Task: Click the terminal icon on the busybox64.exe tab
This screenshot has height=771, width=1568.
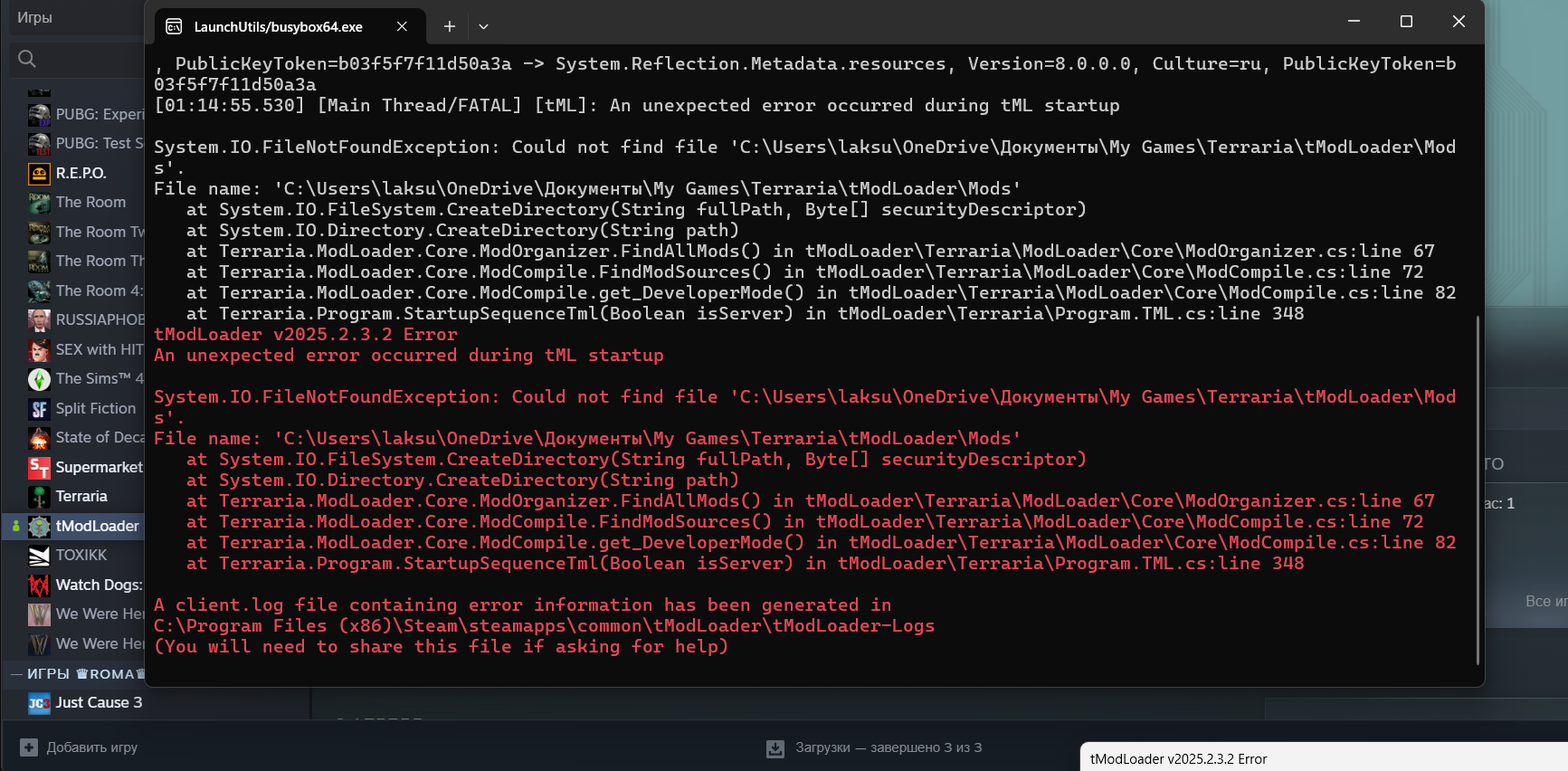Action: [174, 27]
